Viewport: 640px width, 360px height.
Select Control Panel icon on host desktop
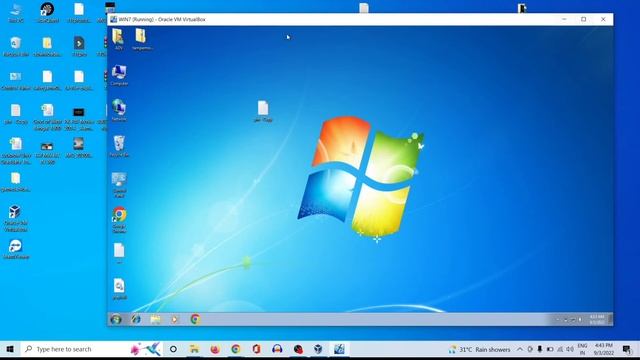pyautogui.click(x=16, y=80)
